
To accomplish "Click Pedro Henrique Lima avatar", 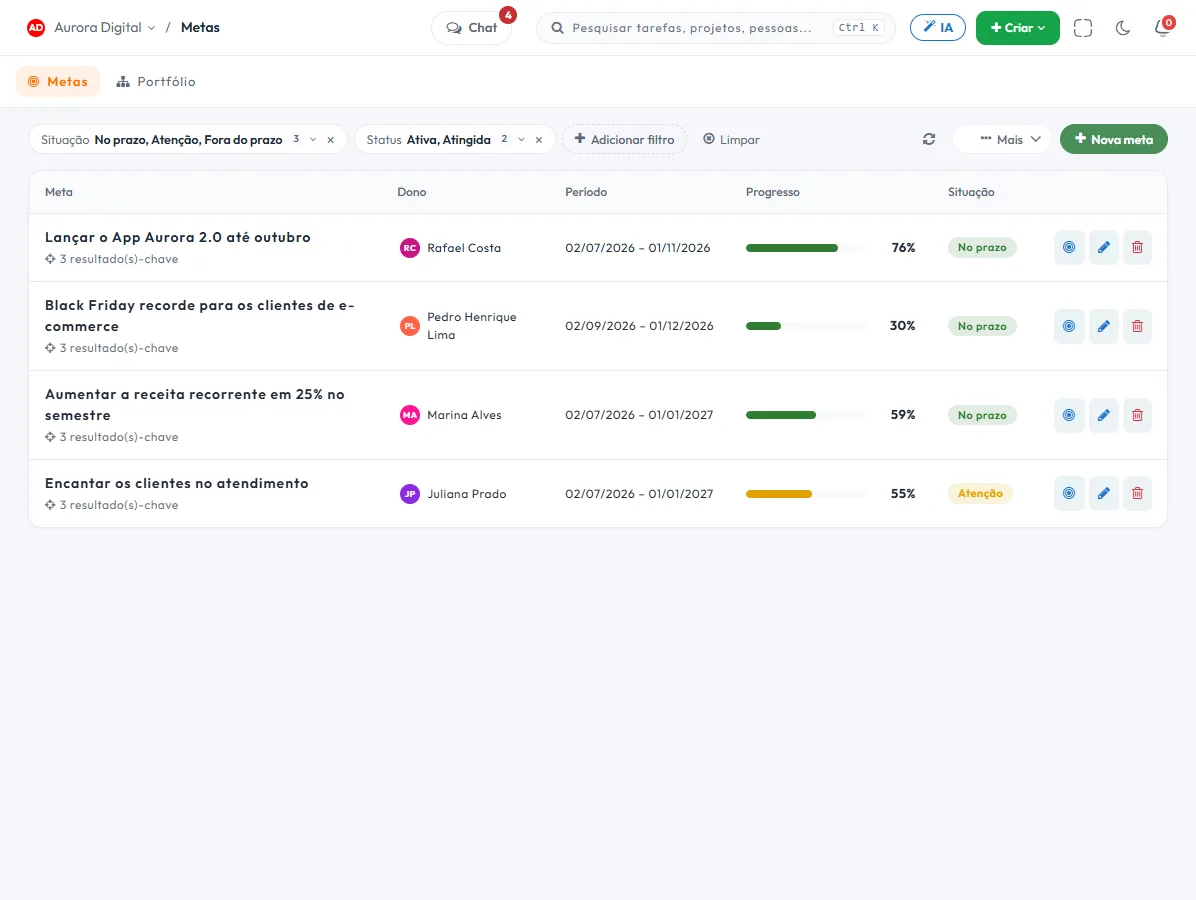I will tap(410, 326).
